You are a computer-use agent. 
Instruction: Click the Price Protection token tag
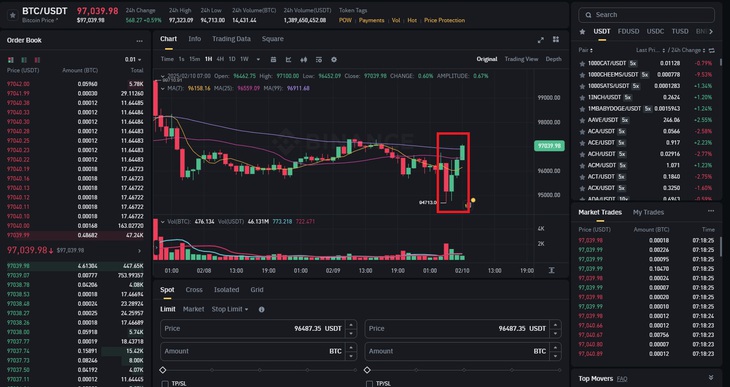coord(444,20)
